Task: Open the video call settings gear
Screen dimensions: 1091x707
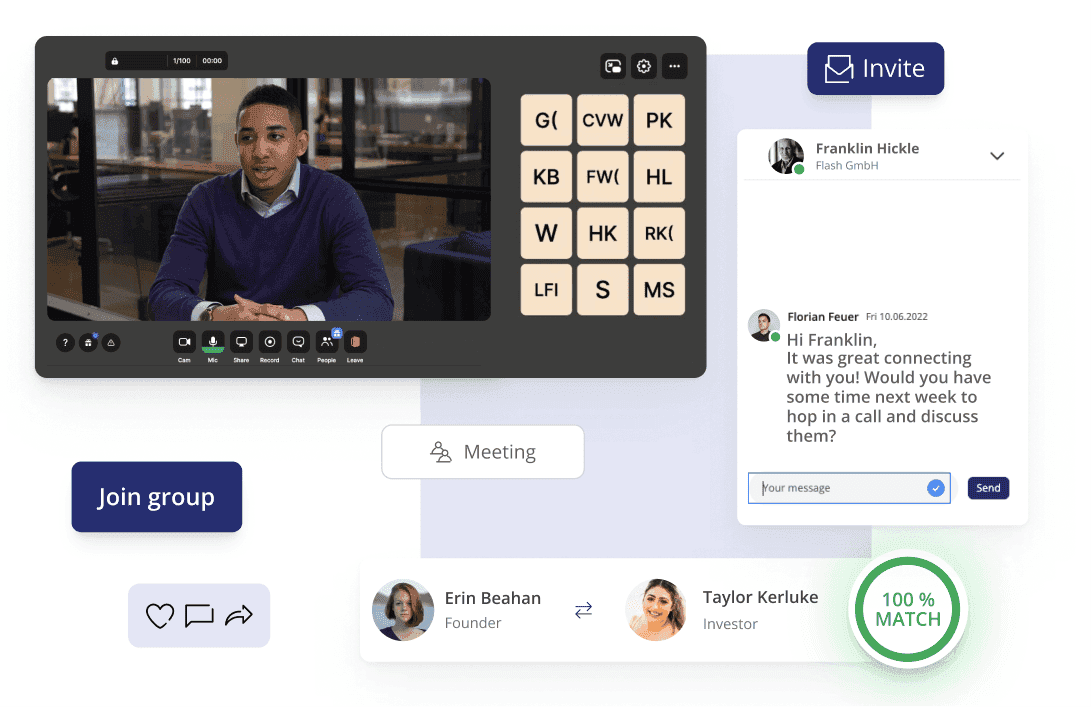Action: click(x=644, y=67)
